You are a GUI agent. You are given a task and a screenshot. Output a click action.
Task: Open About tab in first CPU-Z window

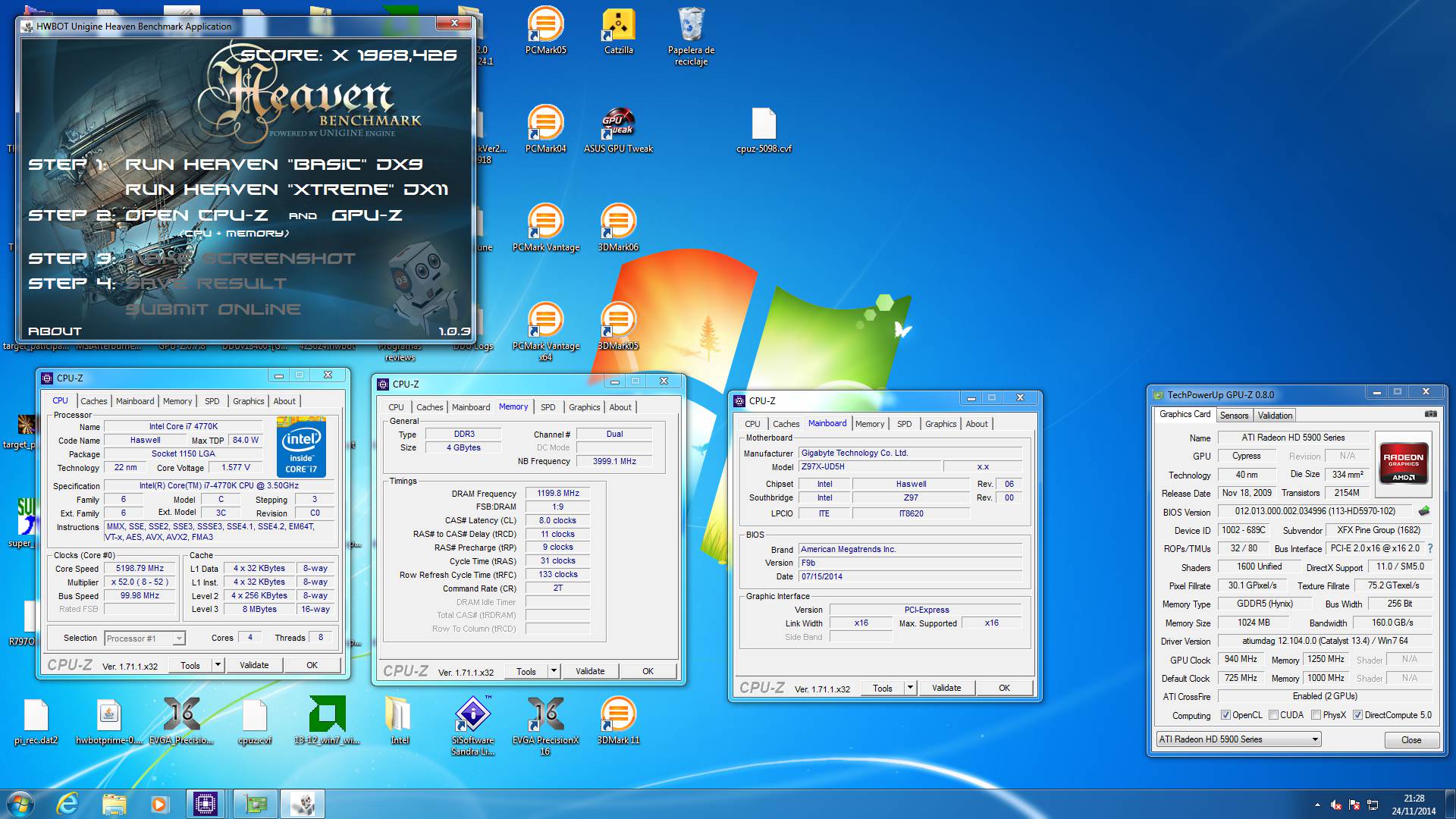(x=284, y=401)
